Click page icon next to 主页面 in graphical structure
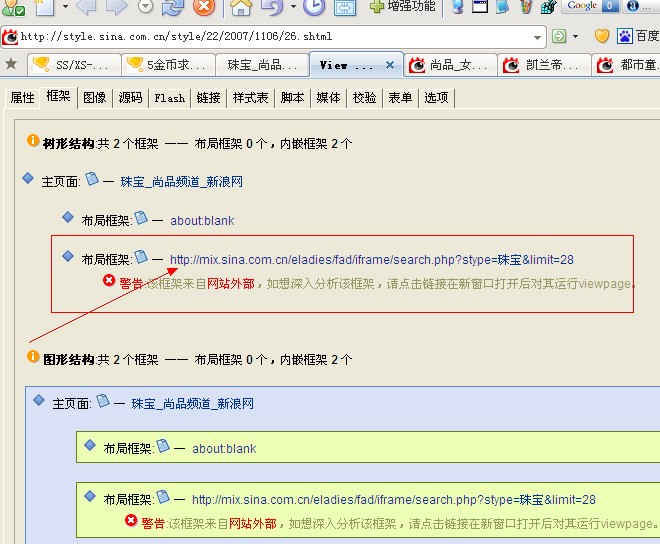The height and width of the screenshot is (544, 660). pos(103,401)
